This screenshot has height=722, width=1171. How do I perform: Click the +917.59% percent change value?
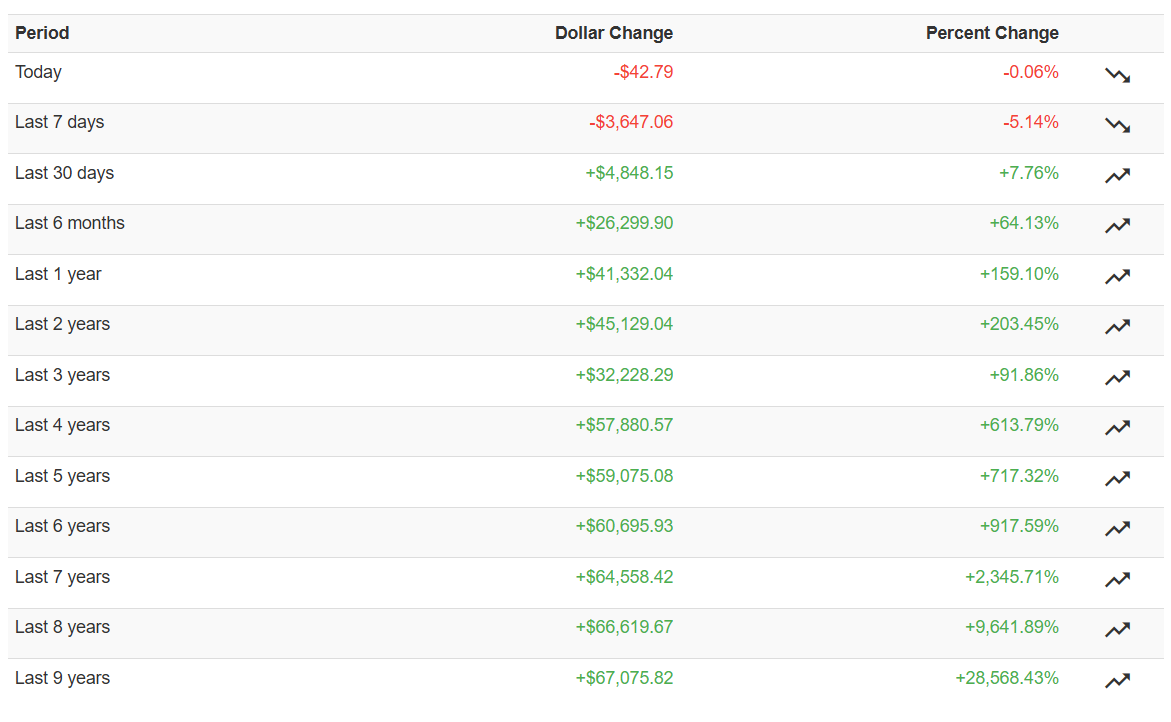click(1019, 526)
